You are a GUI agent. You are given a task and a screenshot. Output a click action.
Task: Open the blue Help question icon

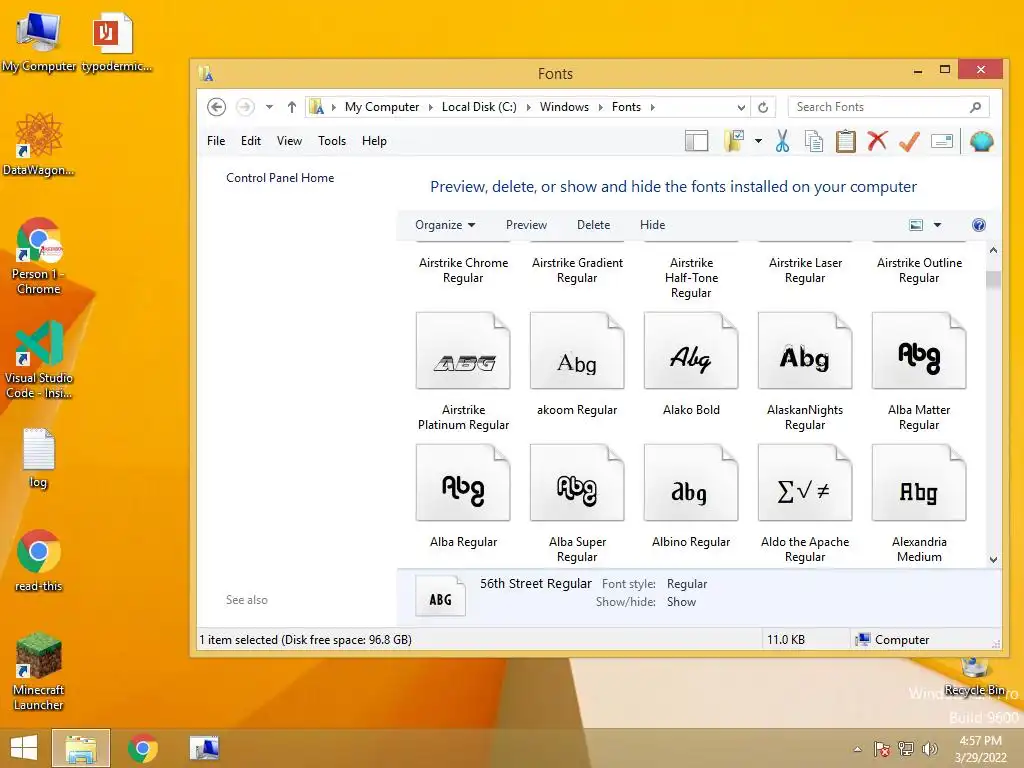click(979, 225)
